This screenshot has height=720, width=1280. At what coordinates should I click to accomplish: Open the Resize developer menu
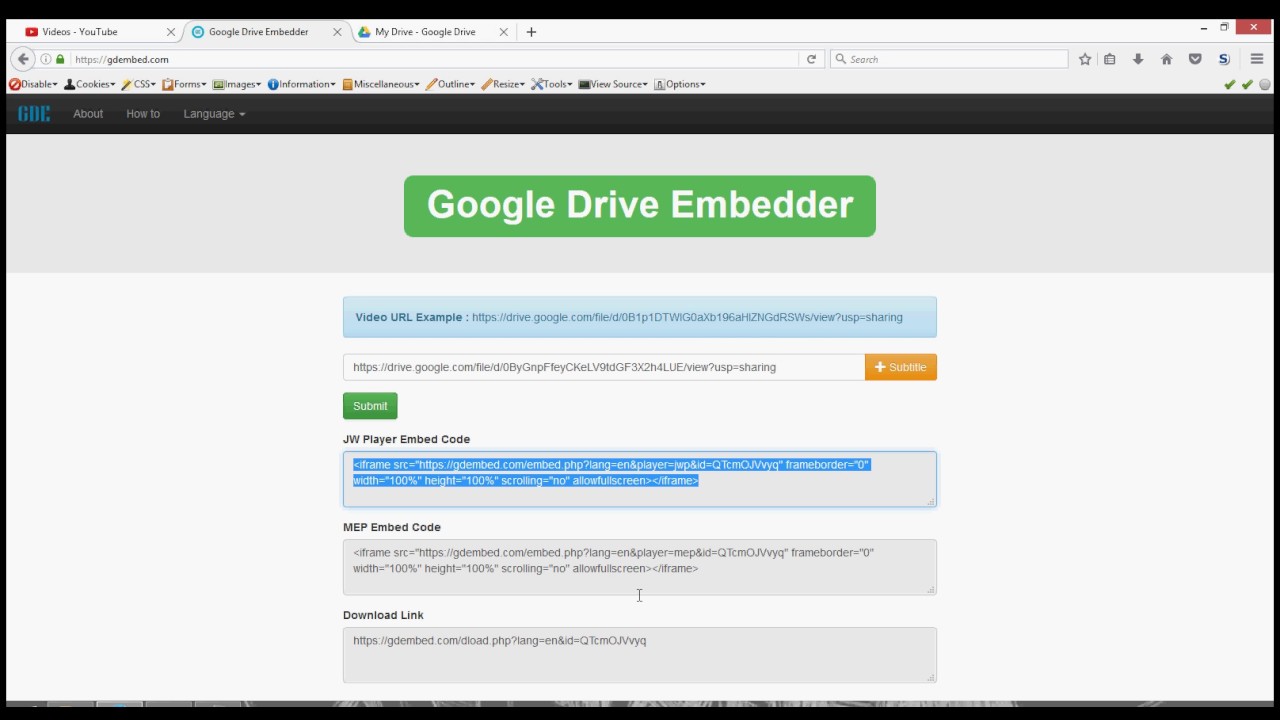pos(503,84)
